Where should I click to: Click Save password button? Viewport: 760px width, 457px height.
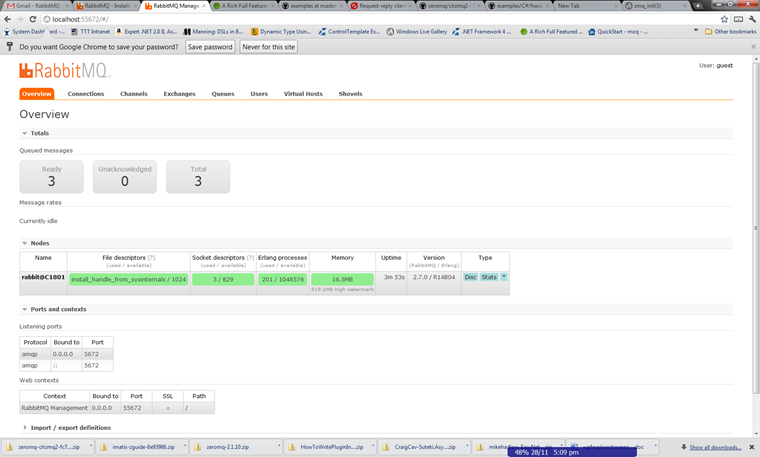(x=210, y=47)
